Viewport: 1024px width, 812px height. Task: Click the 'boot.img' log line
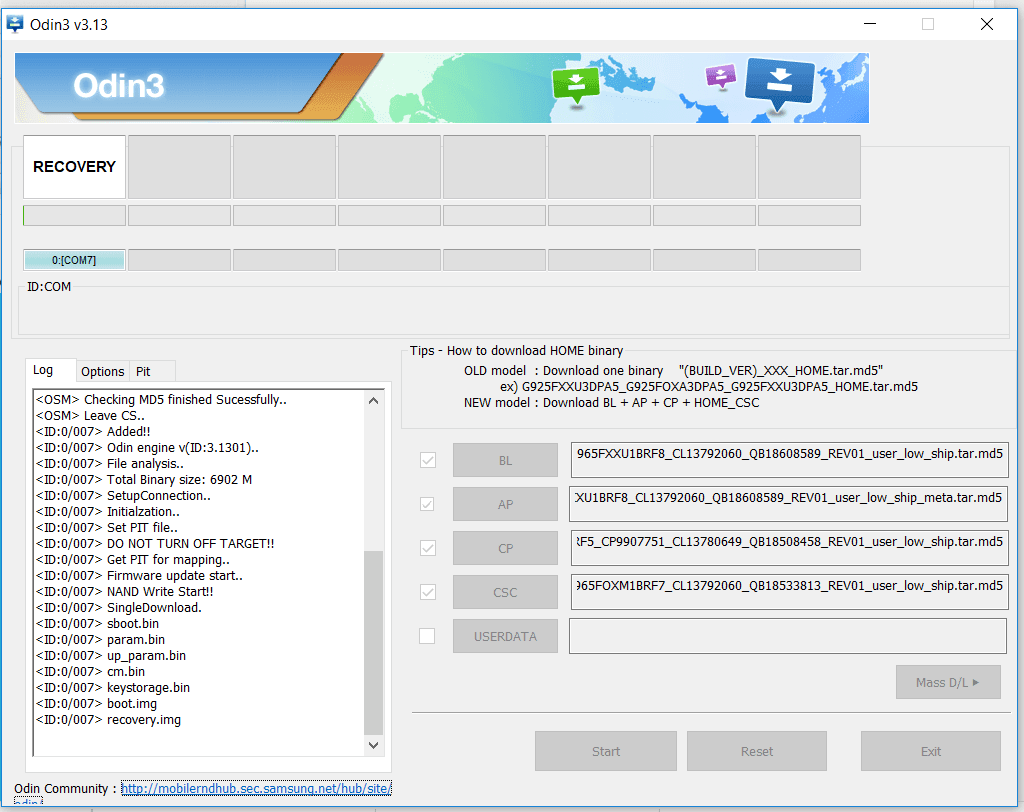[x=97, y=704]
